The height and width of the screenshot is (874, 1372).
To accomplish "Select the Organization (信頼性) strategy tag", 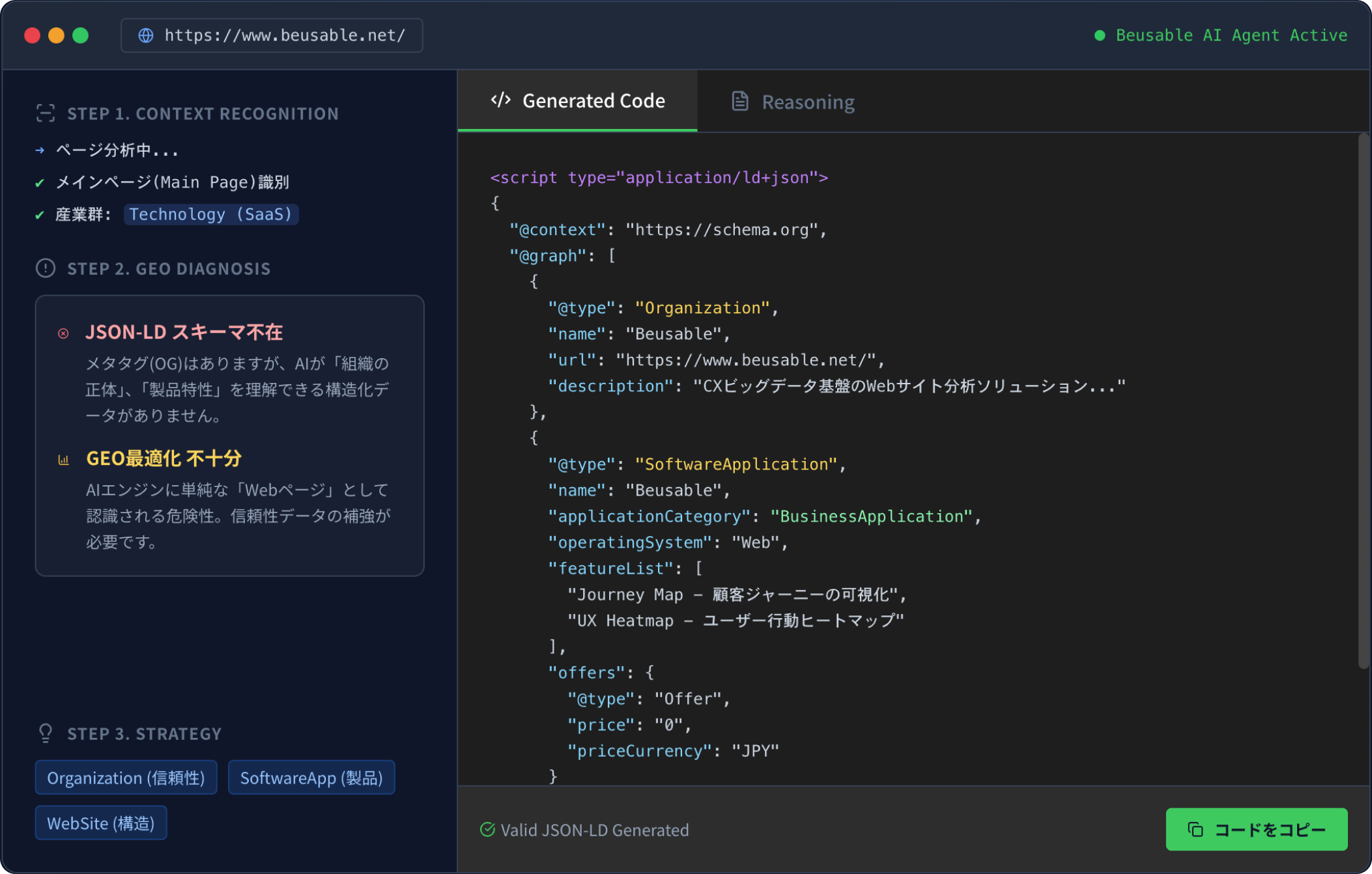I will [x=126, y=778].
